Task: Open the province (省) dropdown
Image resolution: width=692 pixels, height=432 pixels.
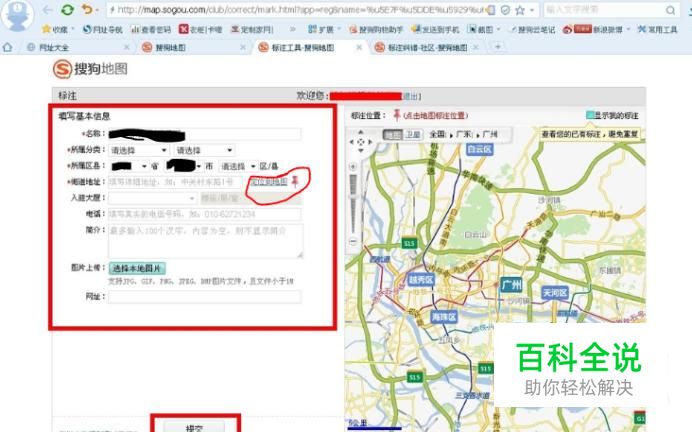Action: (129, 166)
